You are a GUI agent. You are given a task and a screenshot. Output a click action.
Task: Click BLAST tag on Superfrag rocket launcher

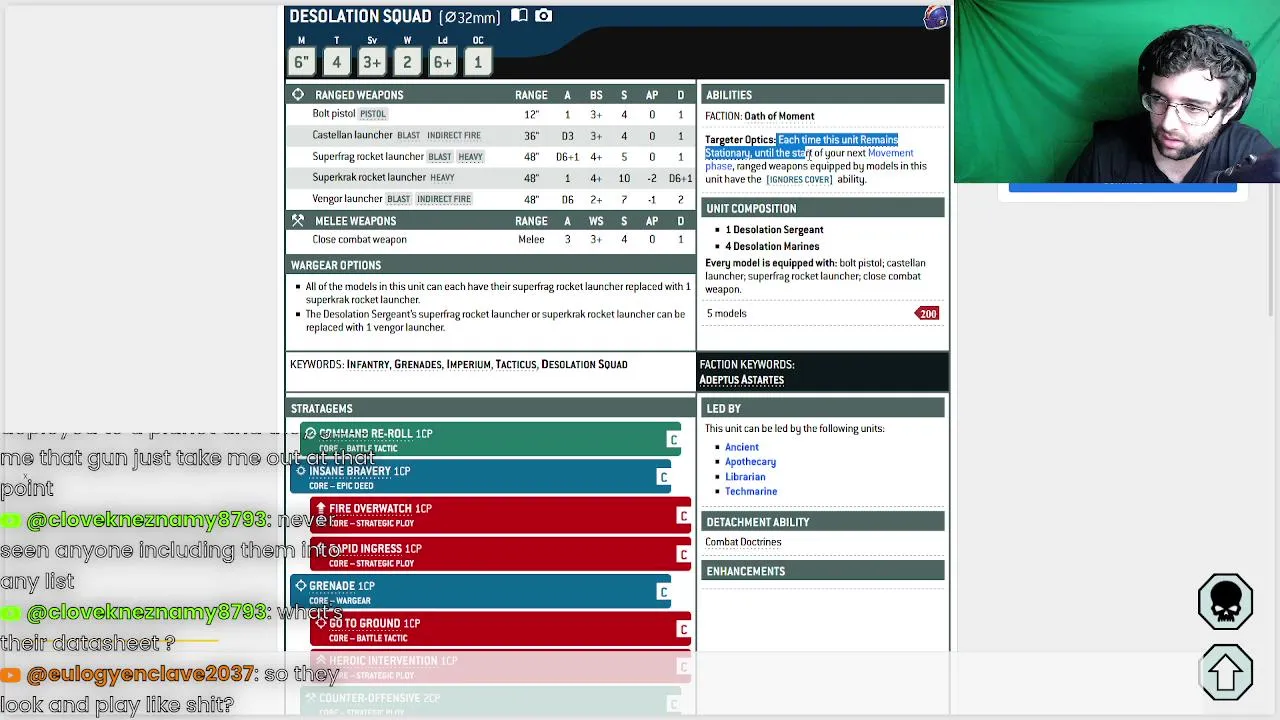(x=440, y=157)
